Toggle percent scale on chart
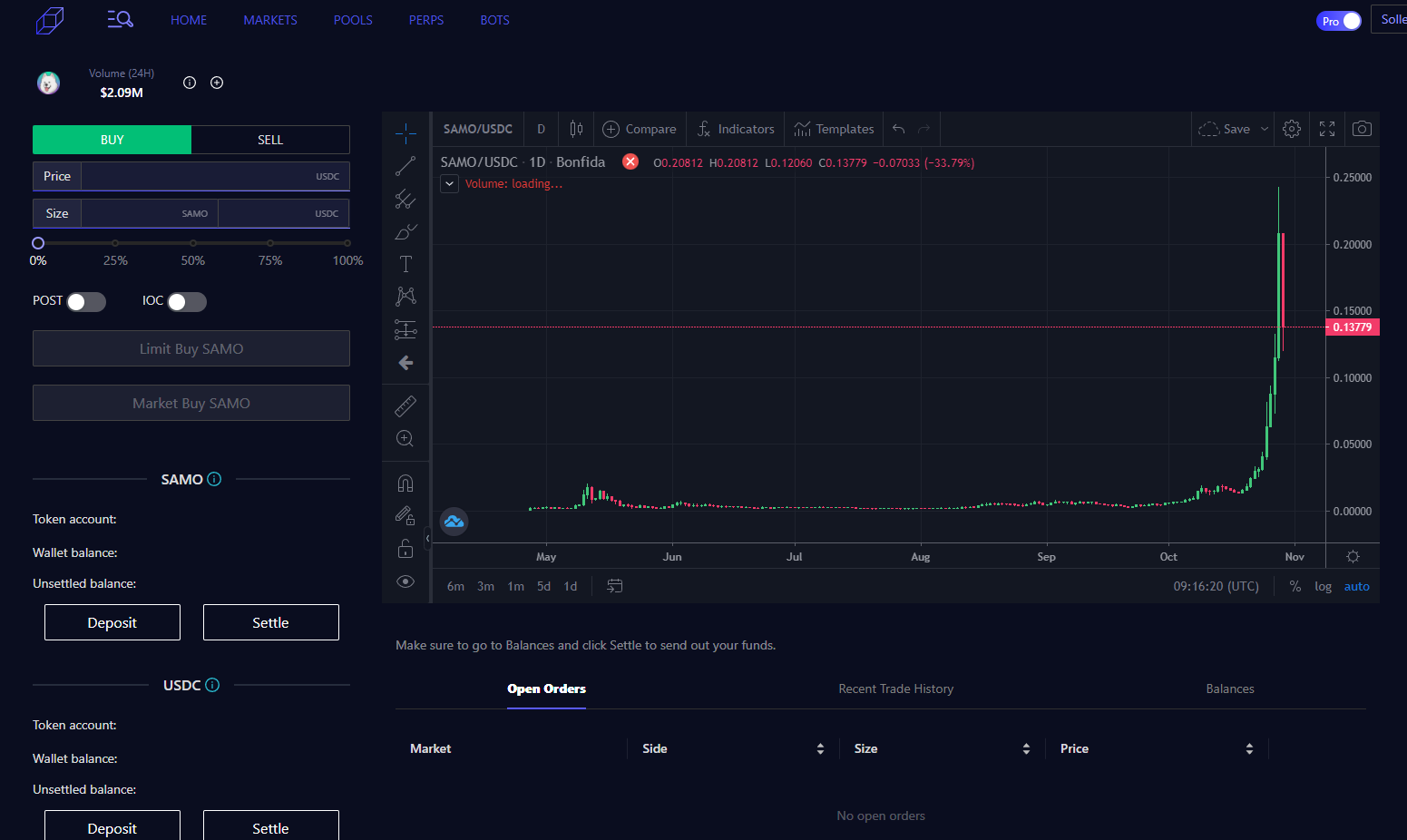This screenshot has width=1407, height=840. (x=1295, y=586)
